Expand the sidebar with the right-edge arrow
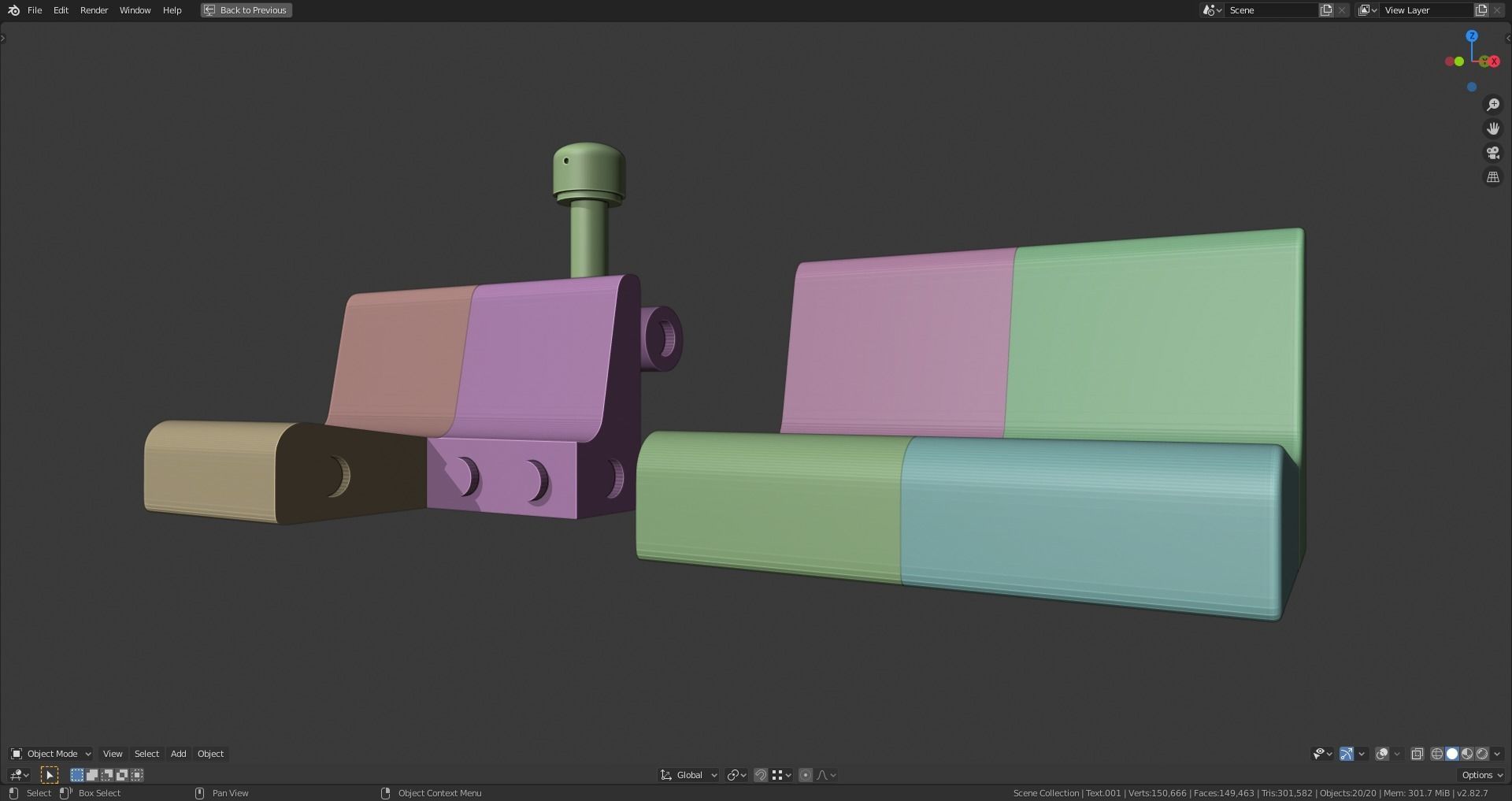The width and height of the screenshot is (1512, 801). (1508, 38)
